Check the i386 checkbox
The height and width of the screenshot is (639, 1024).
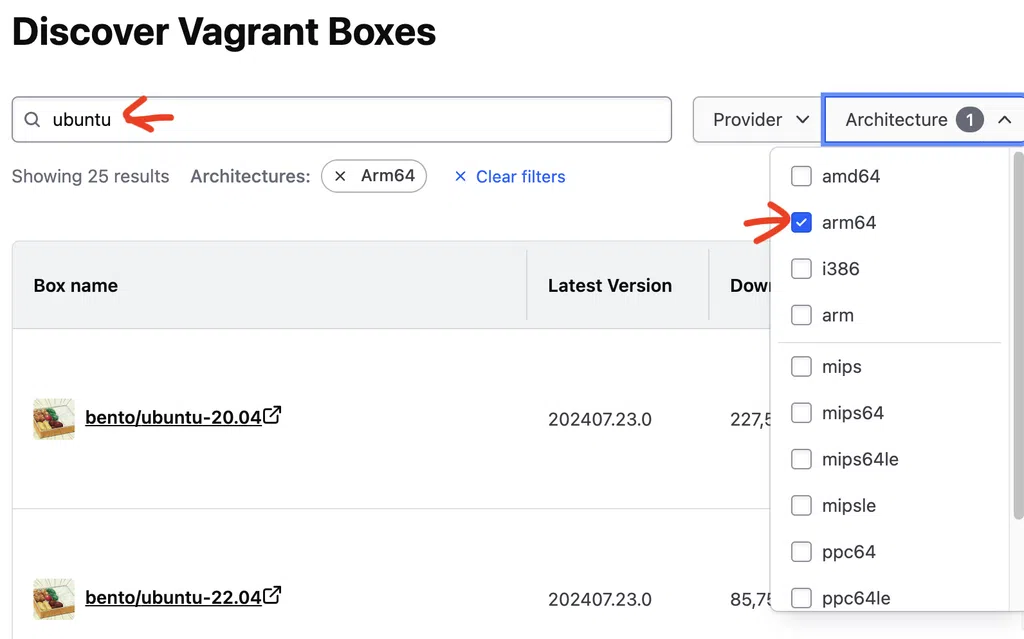click(801, 269)
